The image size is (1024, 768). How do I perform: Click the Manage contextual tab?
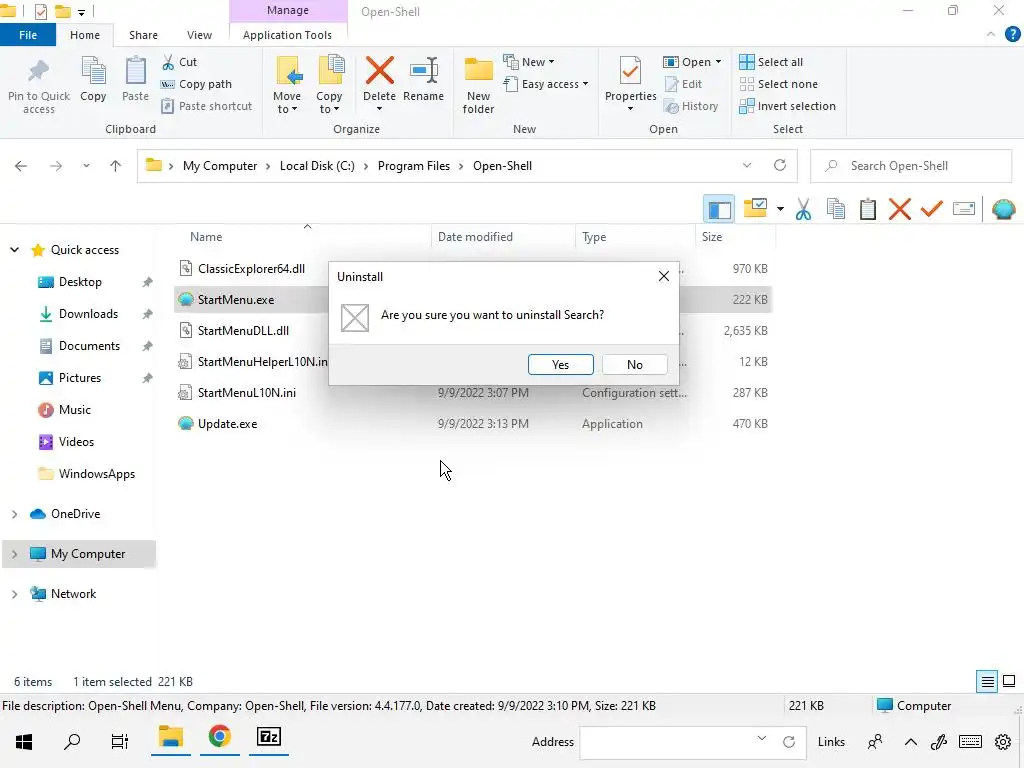pyautogui.click(x=288, y=10)
